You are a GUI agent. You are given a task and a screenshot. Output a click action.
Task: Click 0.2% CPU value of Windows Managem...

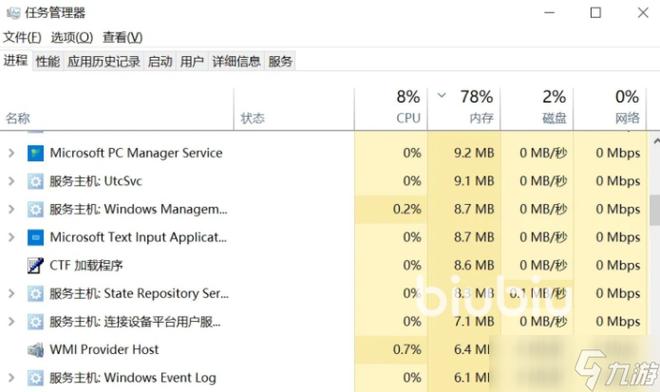pyautogui.click(x=407, y=209)
